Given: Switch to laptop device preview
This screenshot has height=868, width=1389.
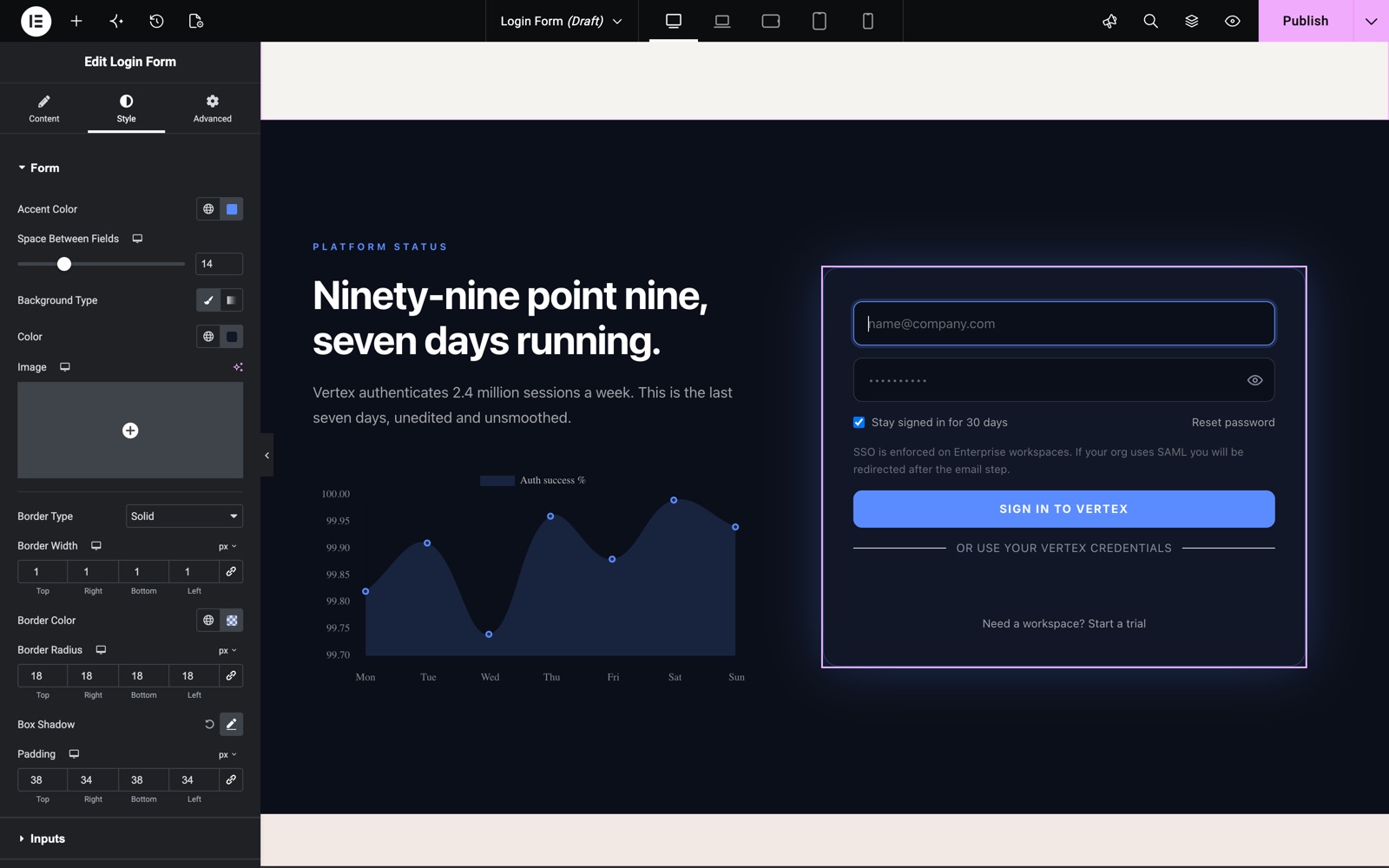Looking at the screenshot, I should [x=722, y=21].
